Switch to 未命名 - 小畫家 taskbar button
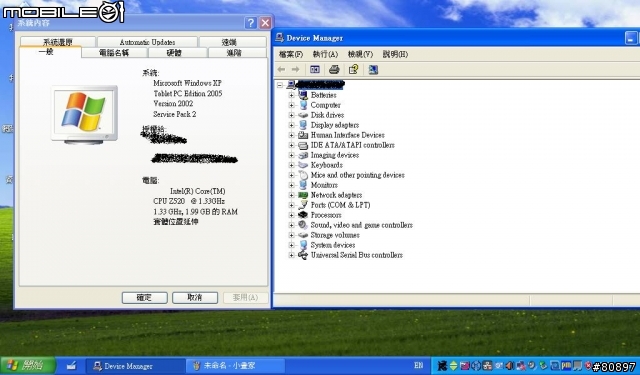The width and height of the screenshot is (640, 375). click(236, 366)
